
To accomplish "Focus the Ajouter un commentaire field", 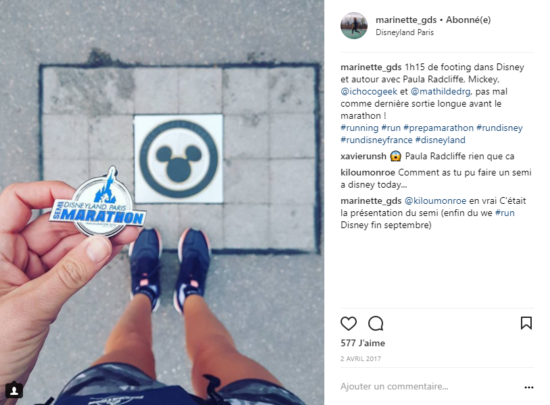I will 394,386.
